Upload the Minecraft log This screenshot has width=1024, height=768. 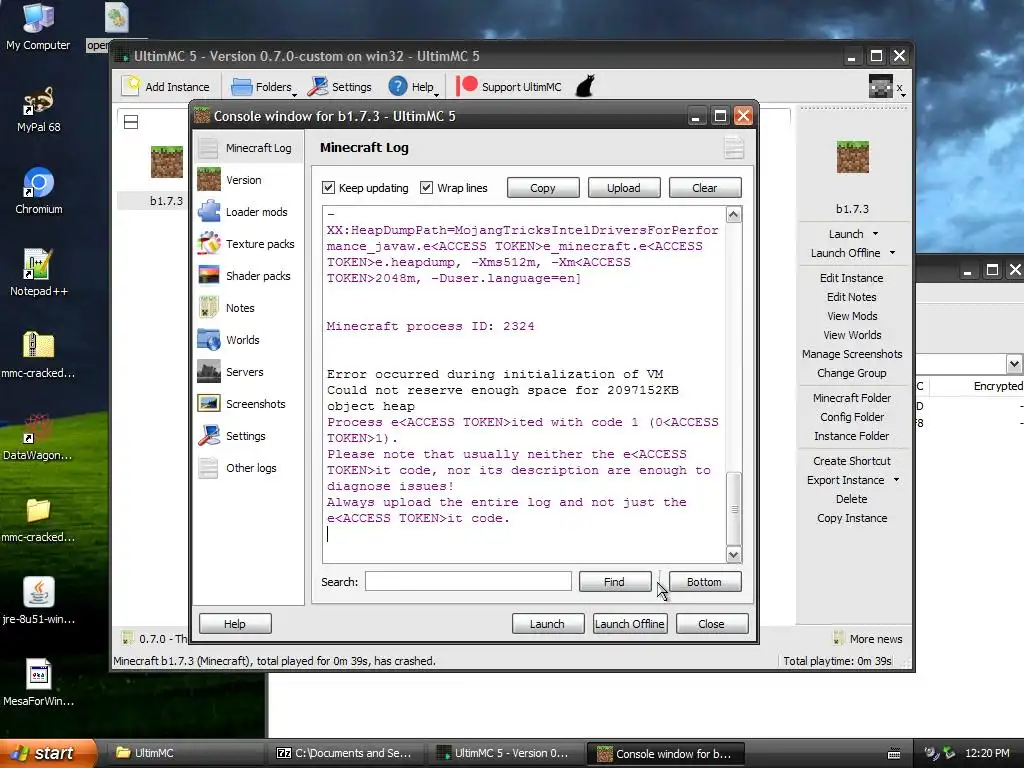coord(624,188)
